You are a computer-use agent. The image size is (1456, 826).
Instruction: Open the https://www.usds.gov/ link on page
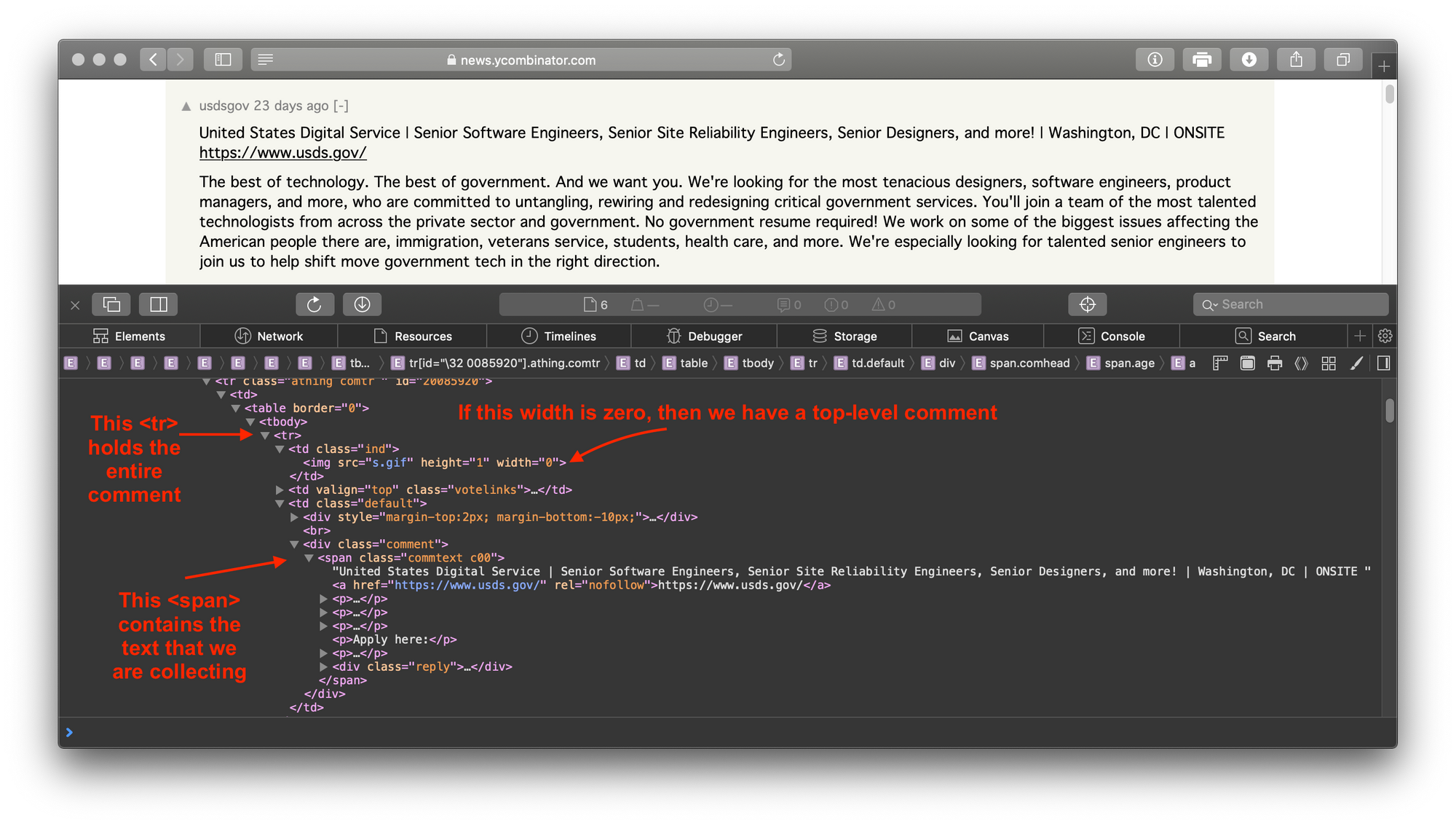pyautogui.click(x=282, y=153)
